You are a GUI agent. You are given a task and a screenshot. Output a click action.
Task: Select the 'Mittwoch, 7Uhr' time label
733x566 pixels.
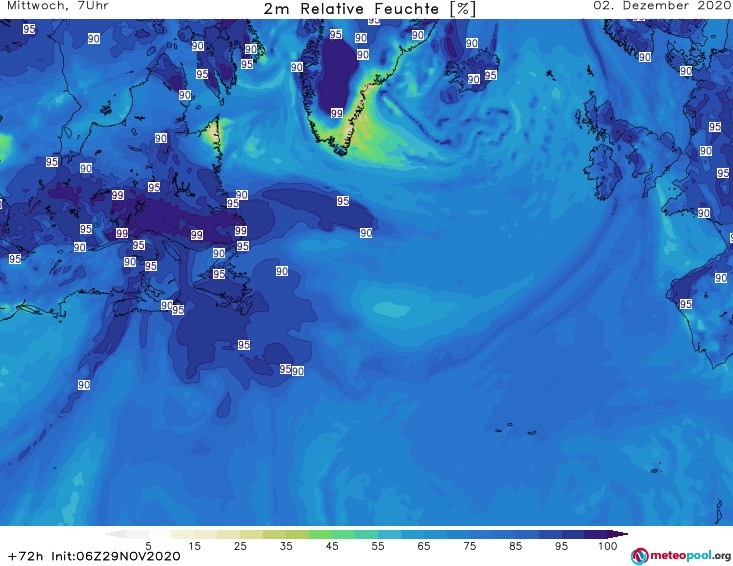click(x=58, y=6)
